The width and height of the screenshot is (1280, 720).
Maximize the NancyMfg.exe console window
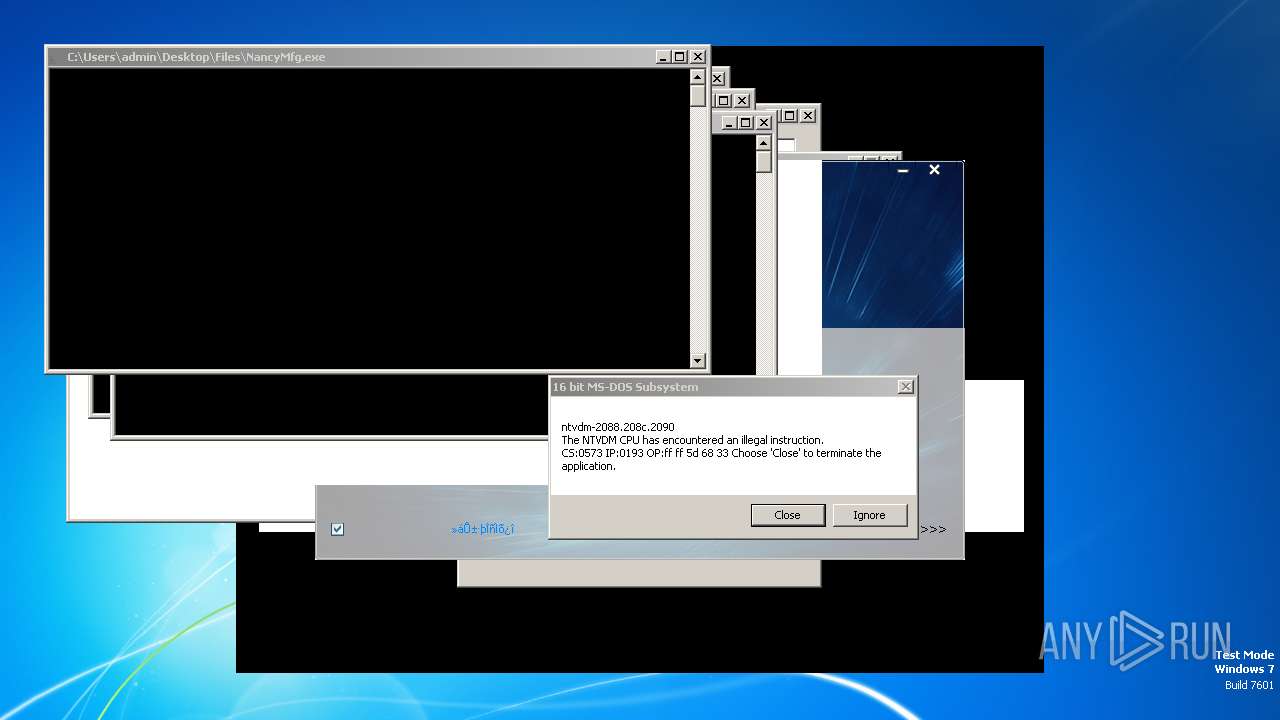click(x=680, y=57)
